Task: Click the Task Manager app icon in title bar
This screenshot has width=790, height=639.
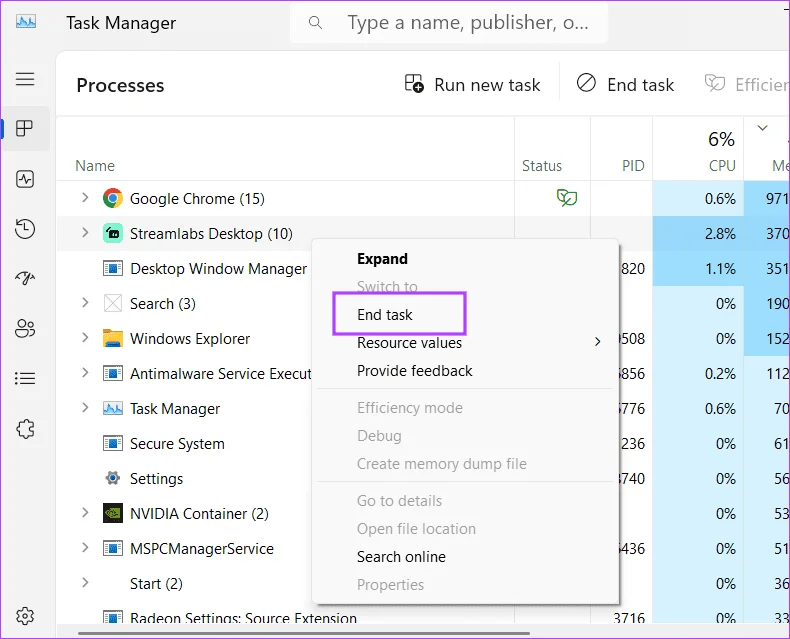Action: coord(26,22)
